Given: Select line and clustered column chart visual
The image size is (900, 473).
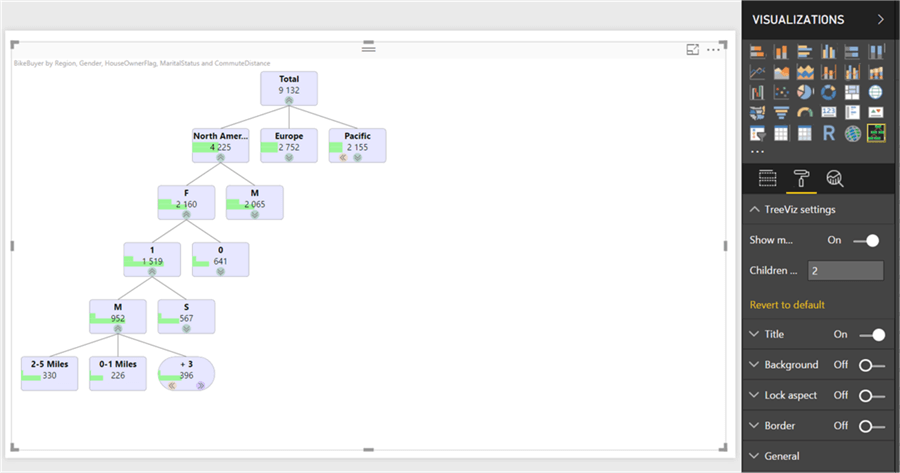Looking at the screenshot, I should [x=852, y=72].
